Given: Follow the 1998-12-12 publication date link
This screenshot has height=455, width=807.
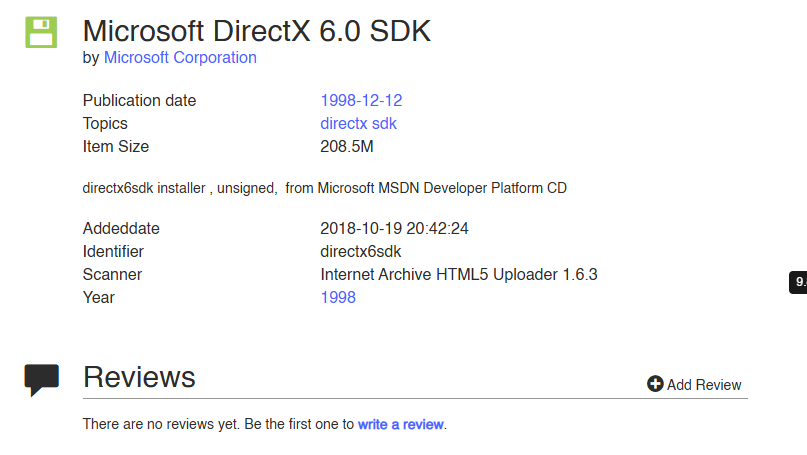Looking at the screenshot, I should 361,100.
